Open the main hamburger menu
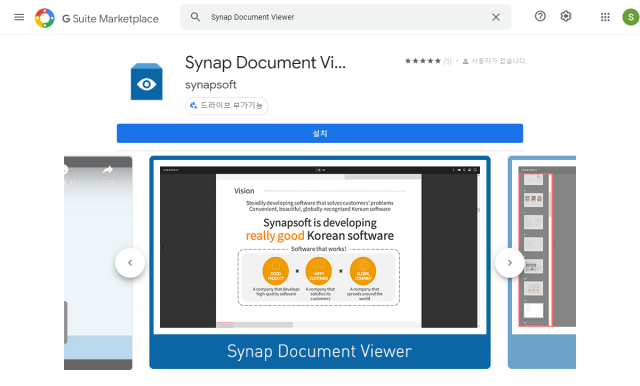 click(19, 17)
